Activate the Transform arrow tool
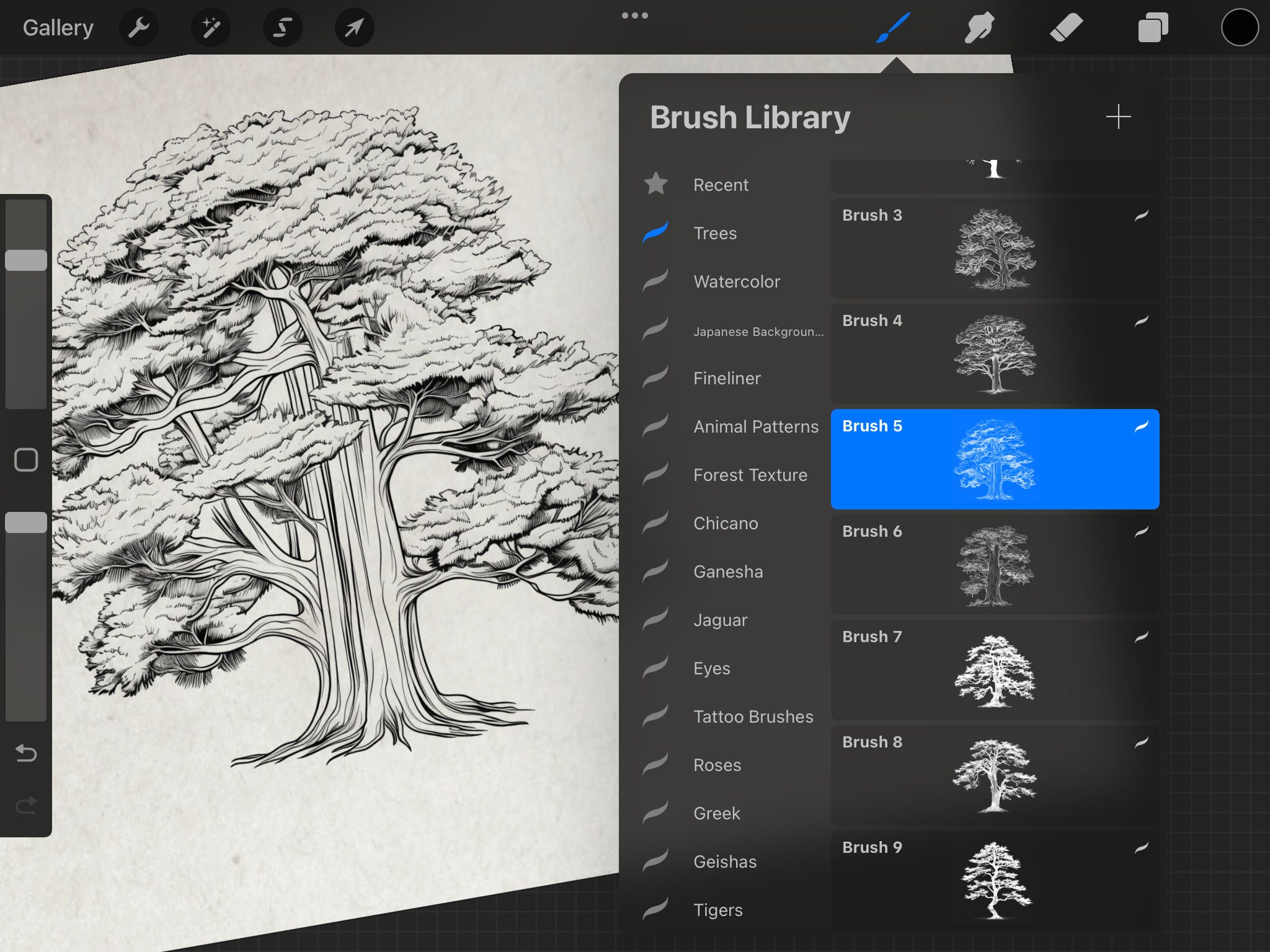The width and height of the screenshot is (1270, 952). tap(355, 27)
